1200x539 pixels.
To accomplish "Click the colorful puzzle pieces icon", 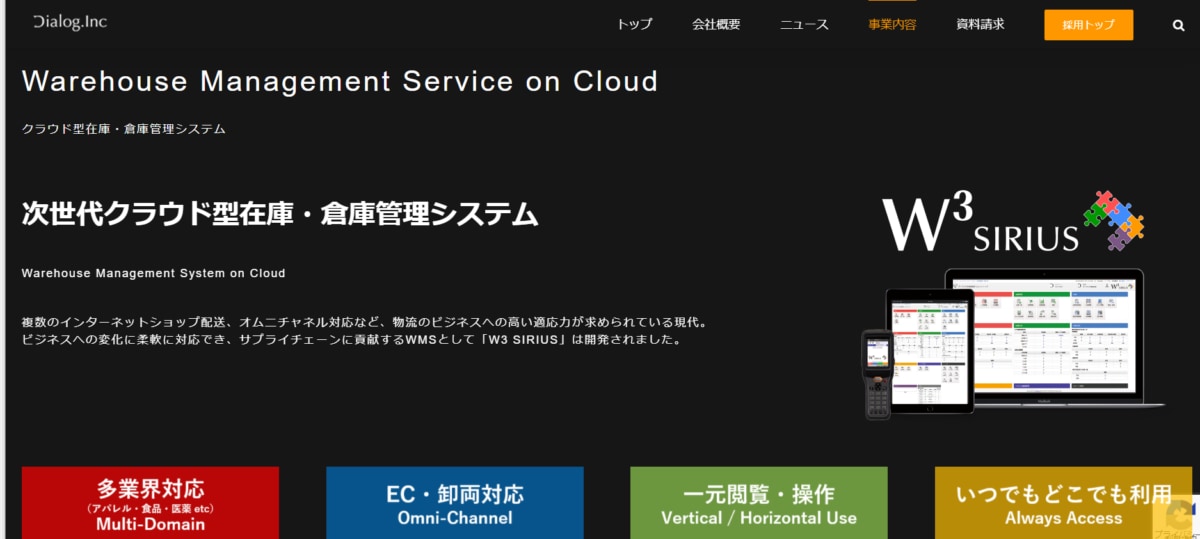I will [1113, 220].
